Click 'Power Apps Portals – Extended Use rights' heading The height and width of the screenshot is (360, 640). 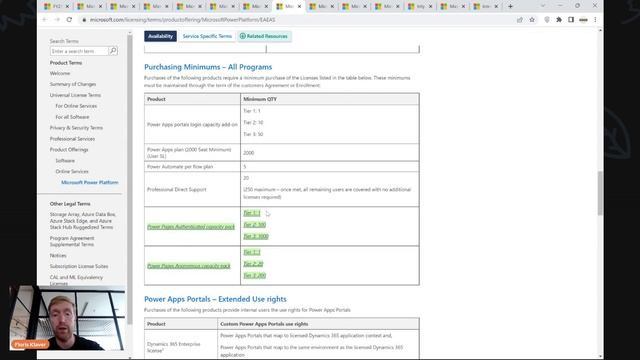[215, 299]
